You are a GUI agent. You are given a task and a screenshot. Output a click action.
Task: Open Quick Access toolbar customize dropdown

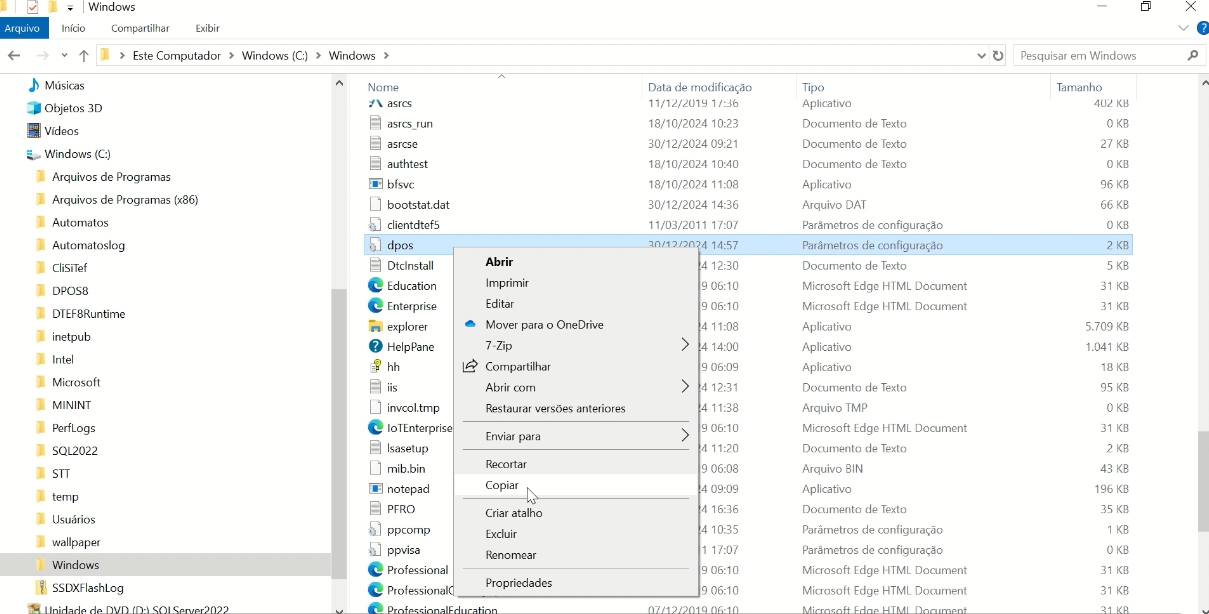tap(71, 8)
